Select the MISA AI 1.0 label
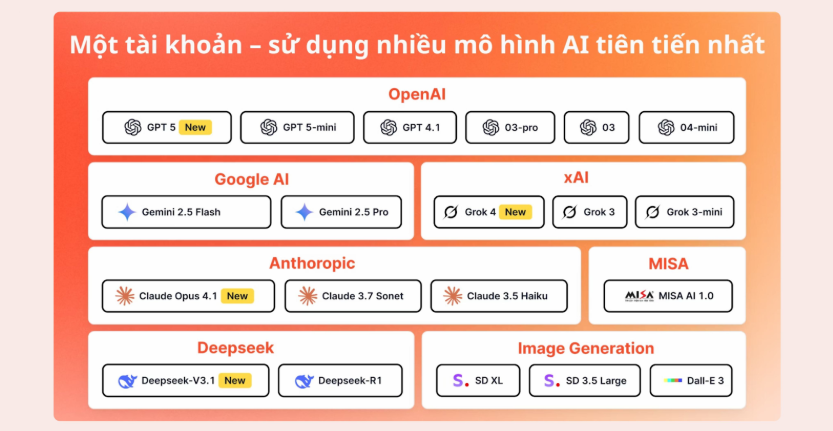This screenshot has width=833, height=431. click(x=686, y=296)
